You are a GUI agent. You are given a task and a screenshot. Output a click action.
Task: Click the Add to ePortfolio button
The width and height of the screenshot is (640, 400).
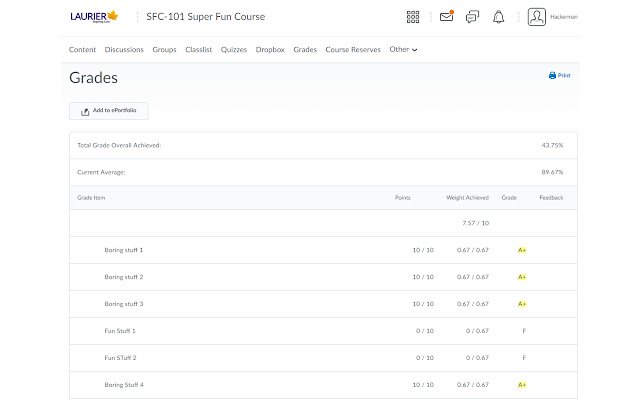[109, 111]
